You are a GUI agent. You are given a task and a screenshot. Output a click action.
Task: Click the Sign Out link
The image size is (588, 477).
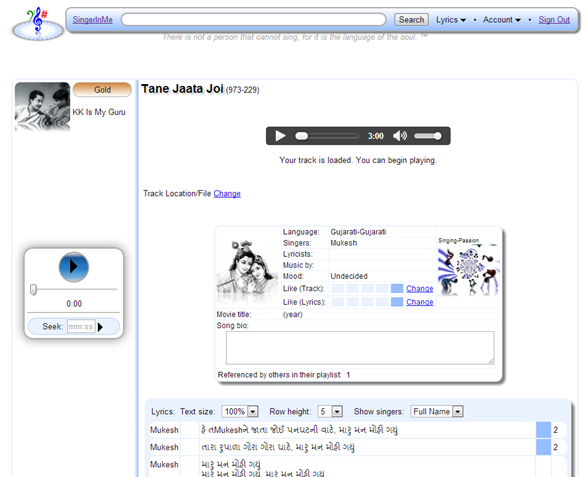pyautogui.click(x=554, y=20)
